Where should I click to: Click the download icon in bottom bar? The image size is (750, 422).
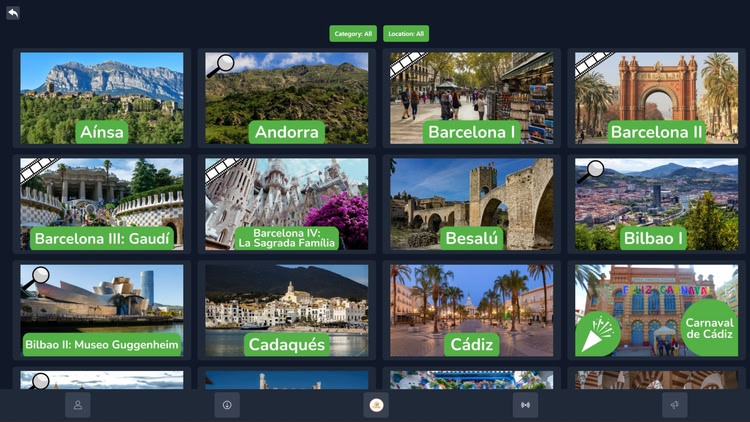(x=227, y=405)
